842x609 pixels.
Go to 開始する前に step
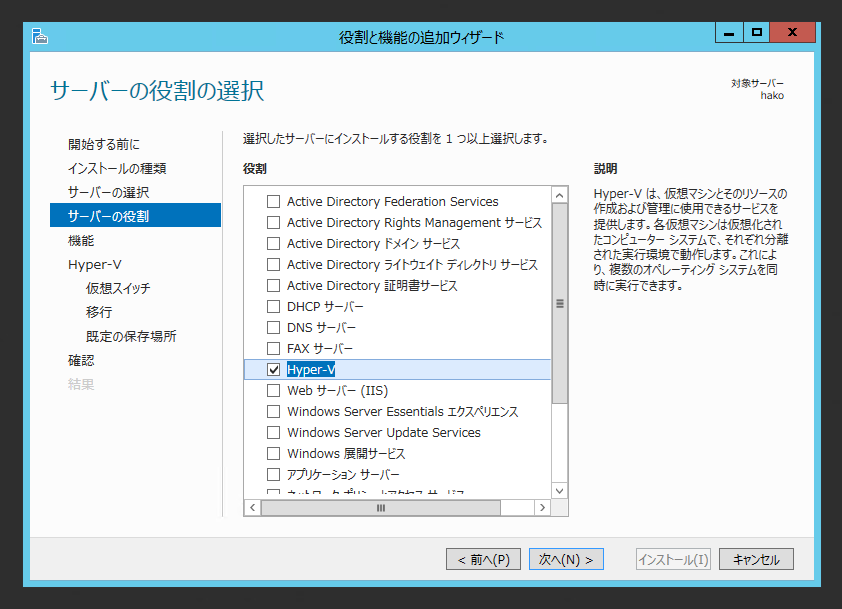tap(104, 144)
